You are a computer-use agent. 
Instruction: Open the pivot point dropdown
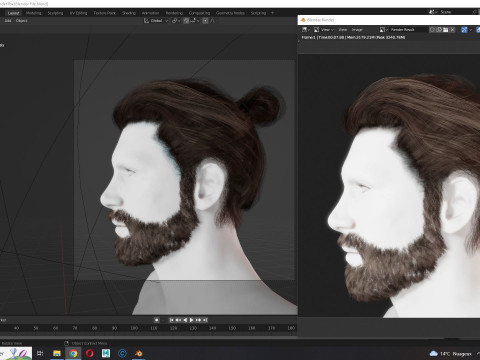(x=176, y=21)
